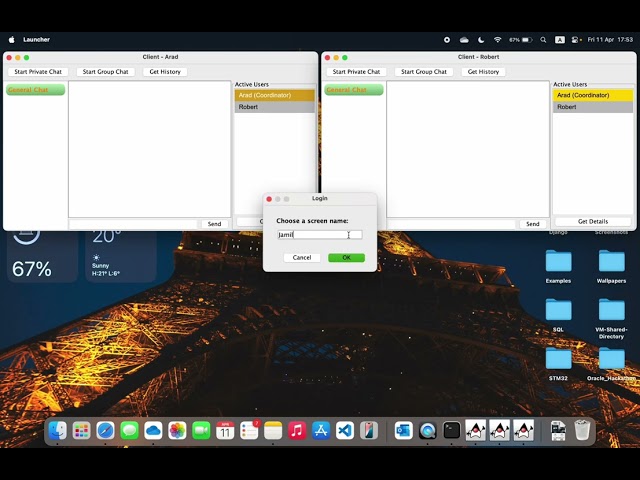Select Arad (Coordinator) in Arad's user list
Screen dimensions: 640x480
[274, 95]
